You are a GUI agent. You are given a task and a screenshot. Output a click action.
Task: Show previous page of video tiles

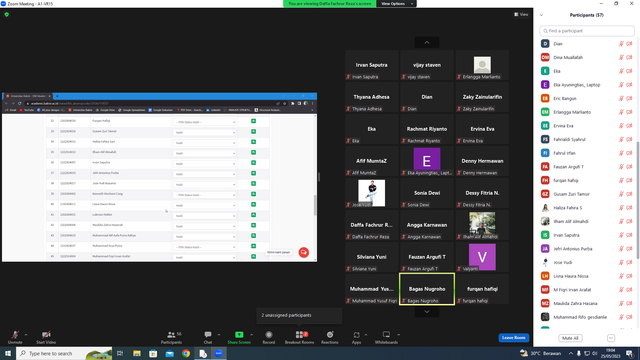click(x=427, y=42)
